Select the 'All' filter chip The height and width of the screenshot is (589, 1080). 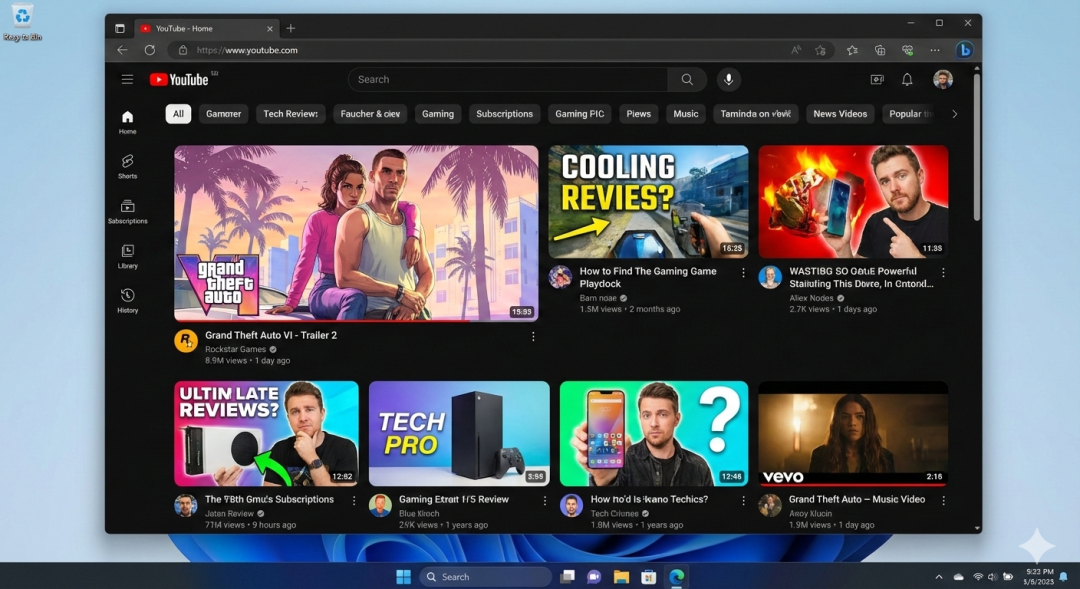pos(178,114)
